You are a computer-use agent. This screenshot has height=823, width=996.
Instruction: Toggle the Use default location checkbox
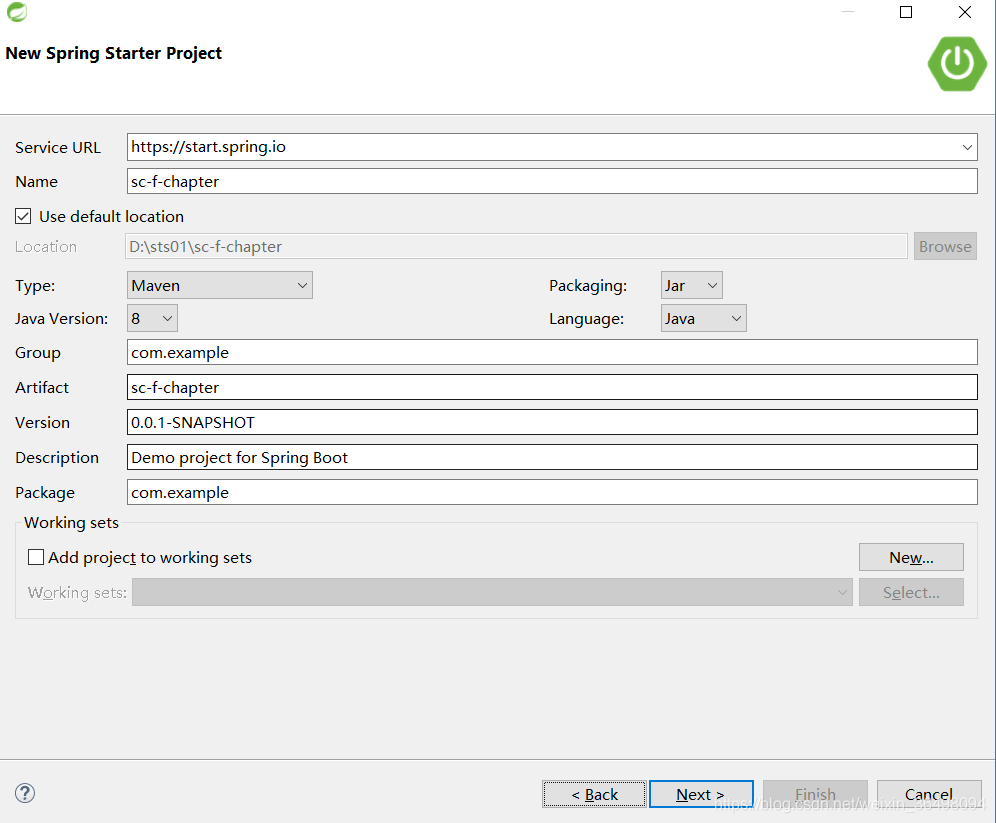[23, 217]
